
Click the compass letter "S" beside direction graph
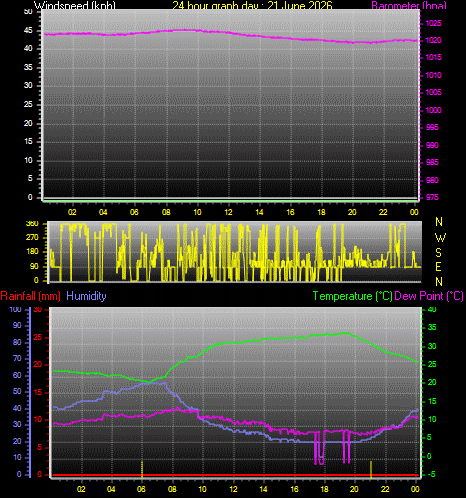(x=439, y=253)
